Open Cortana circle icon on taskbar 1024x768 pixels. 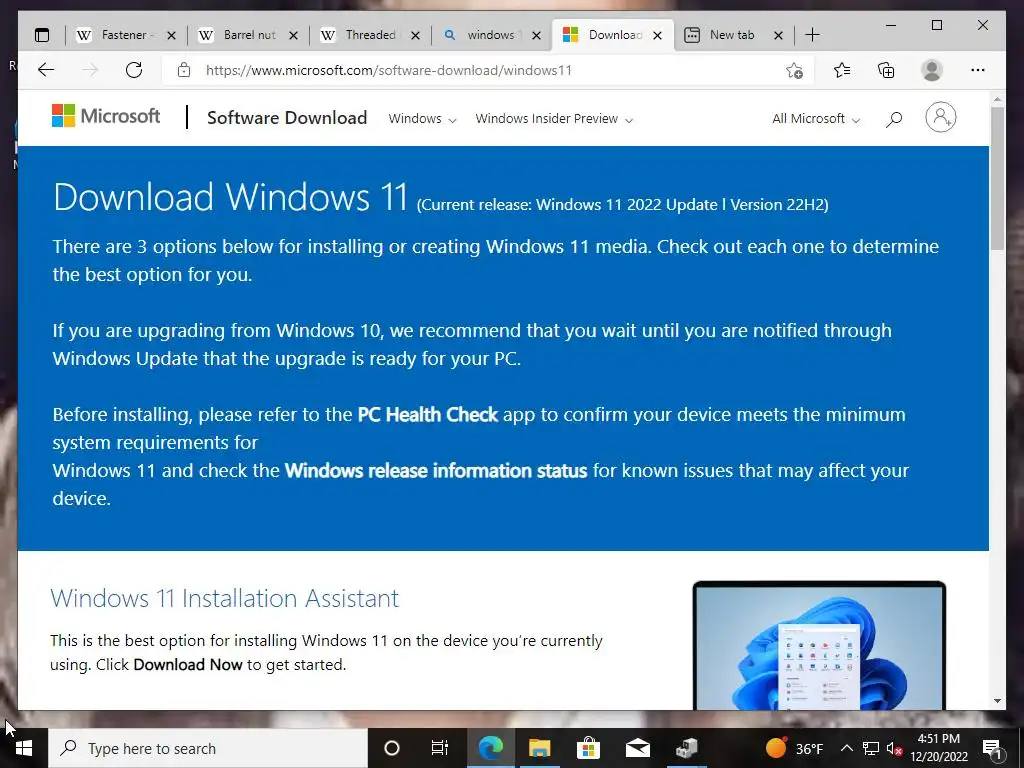(x=391, y=748)
